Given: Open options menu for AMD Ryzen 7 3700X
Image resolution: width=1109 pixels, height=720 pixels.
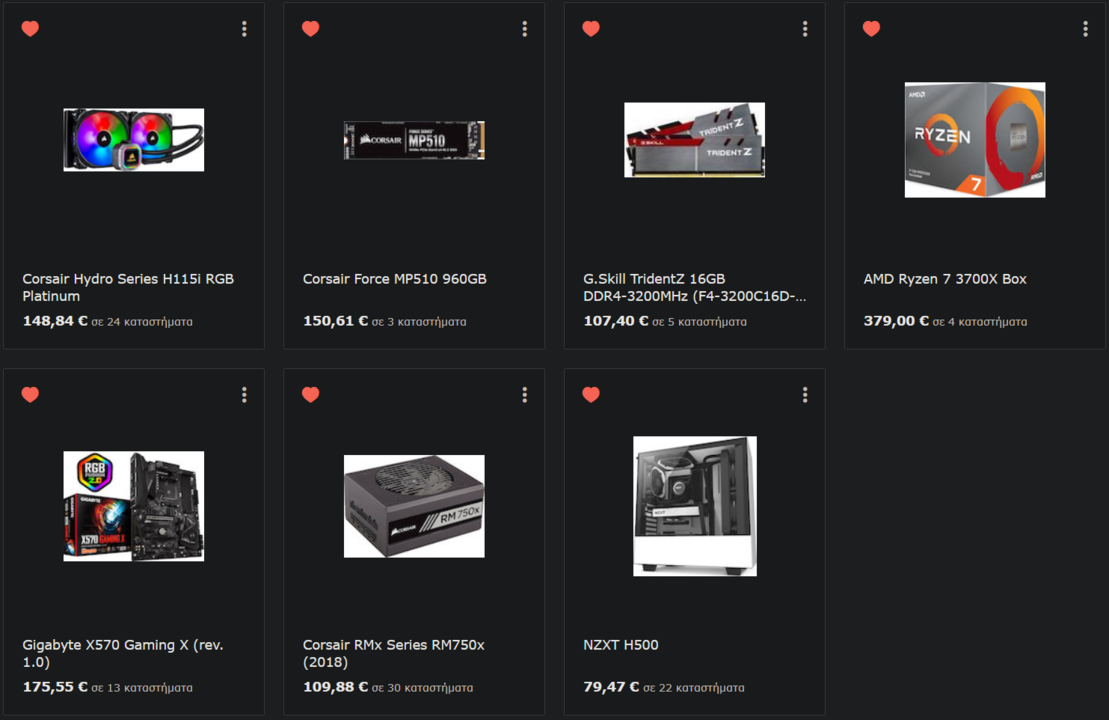Looking at the screenshot, I should tap(1086, 28).
